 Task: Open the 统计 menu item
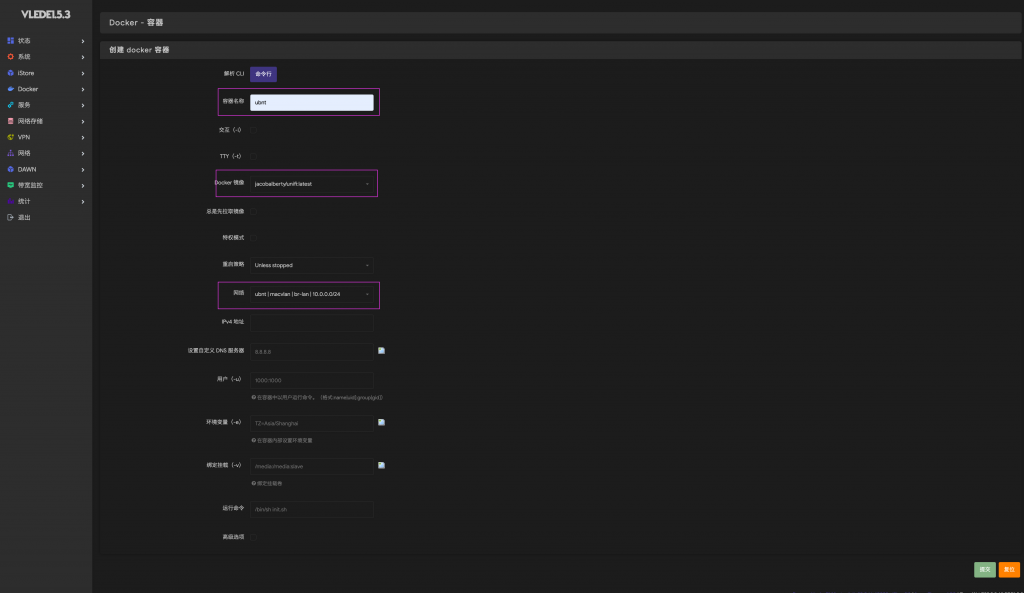(x=46, y=201)
